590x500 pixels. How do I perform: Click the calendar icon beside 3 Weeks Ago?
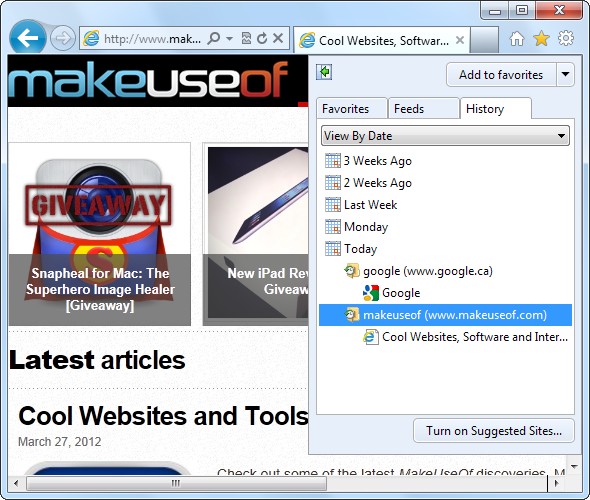coord(333,161)
